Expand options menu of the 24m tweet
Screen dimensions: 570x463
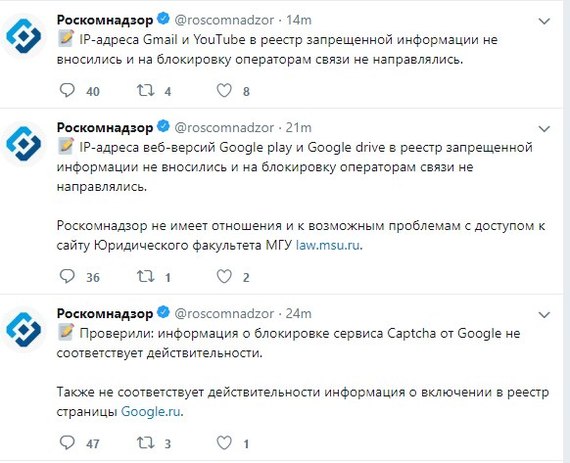tap(544, 314)
